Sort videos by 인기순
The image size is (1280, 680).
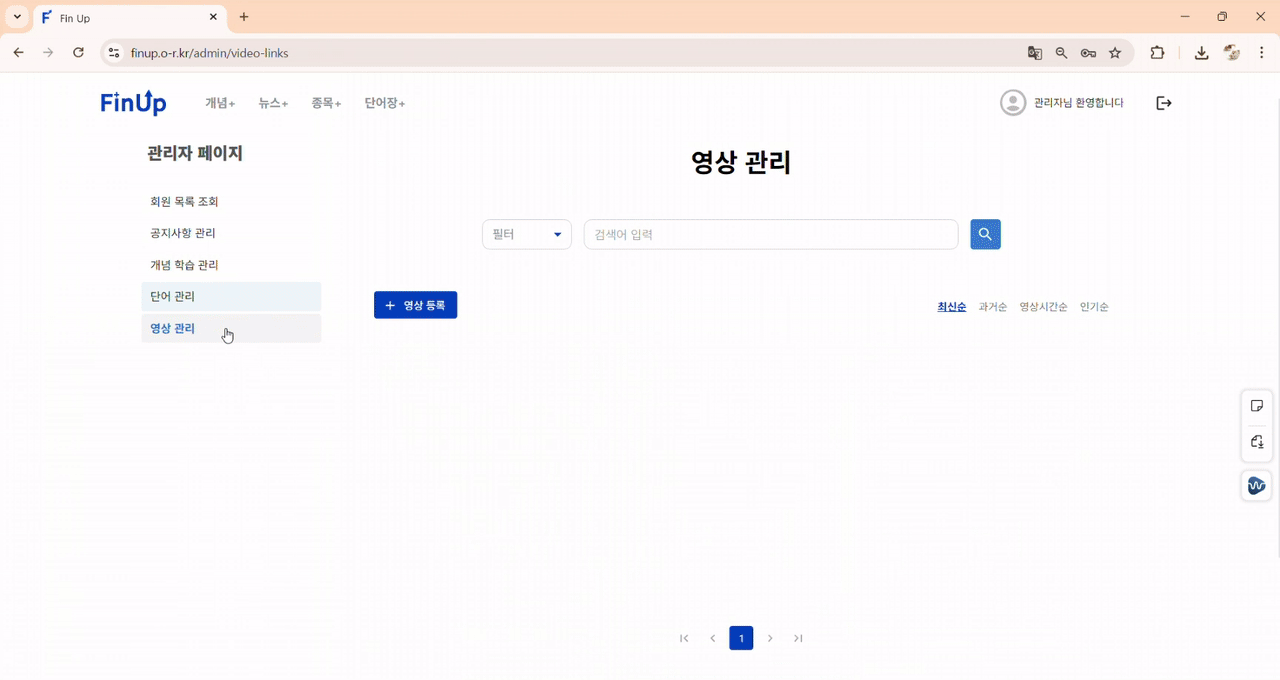click(x=1093, y=306)
